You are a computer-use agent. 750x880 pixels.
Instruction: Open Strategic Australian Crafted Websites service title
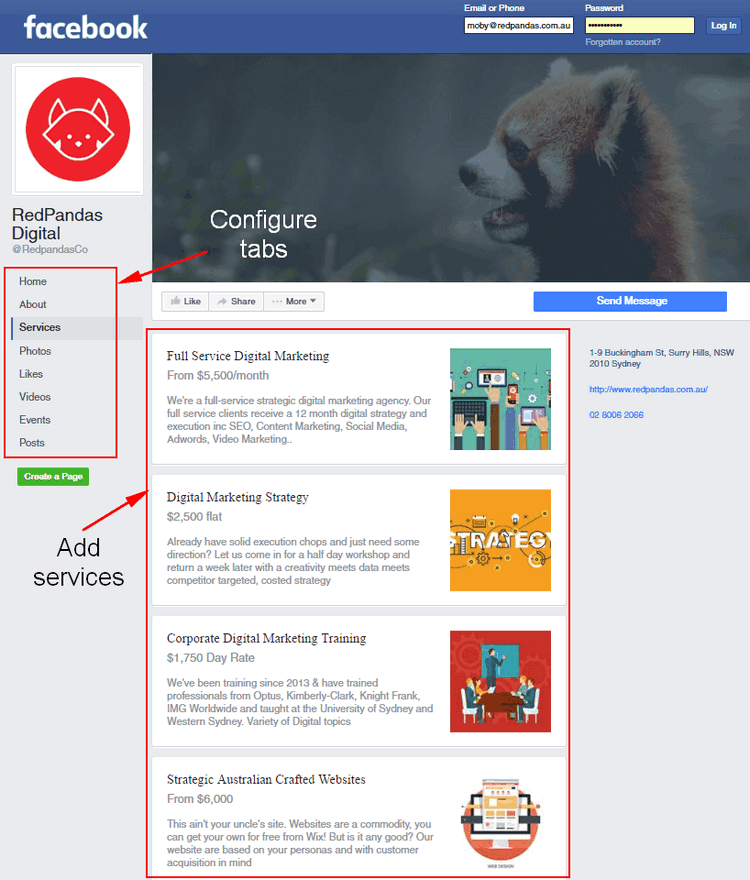point(266,780)
